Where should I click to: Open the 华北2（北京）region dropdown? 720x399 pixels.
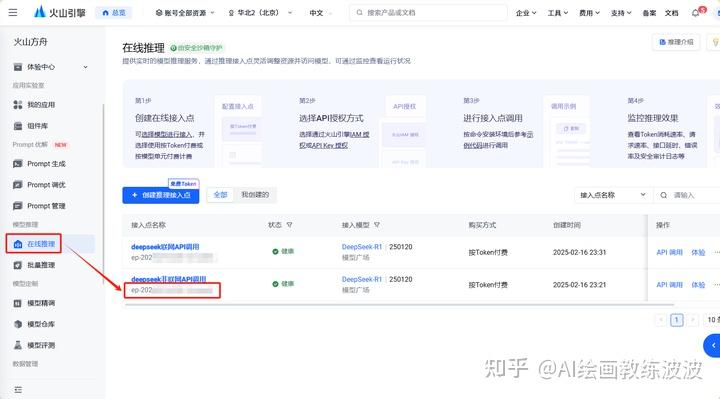point(260,13)
